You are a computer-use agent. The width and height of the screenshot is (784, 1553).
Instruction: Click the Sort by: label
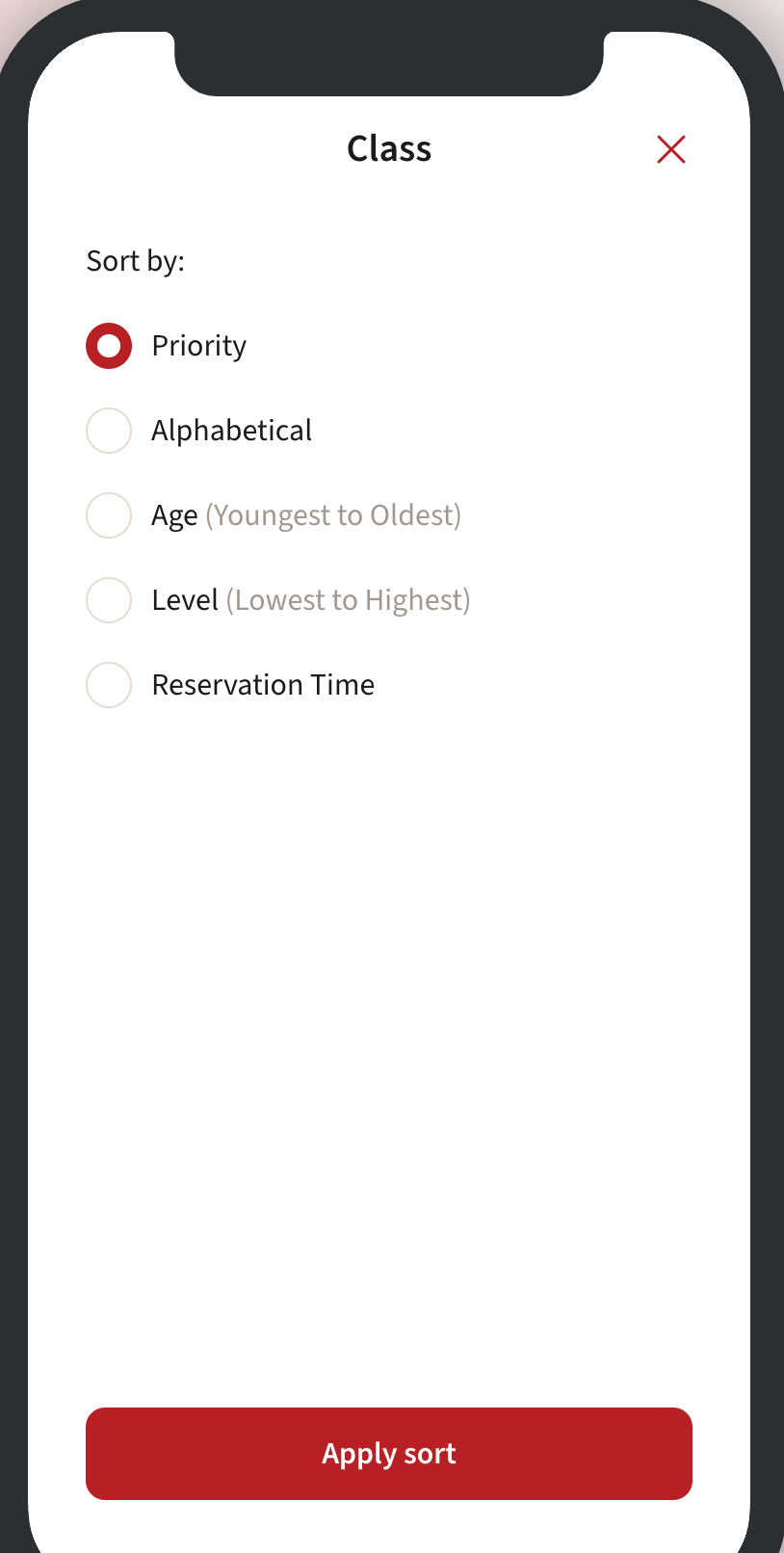click(135, 261)
